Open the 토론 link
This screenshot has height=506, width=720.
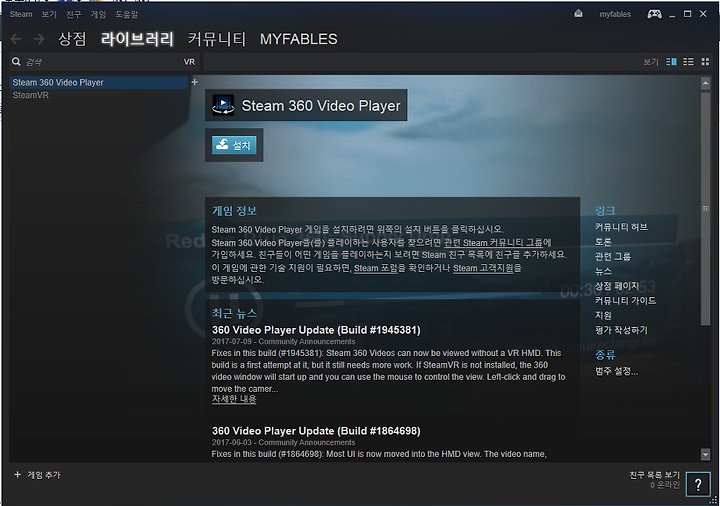[x=603, y=242]
